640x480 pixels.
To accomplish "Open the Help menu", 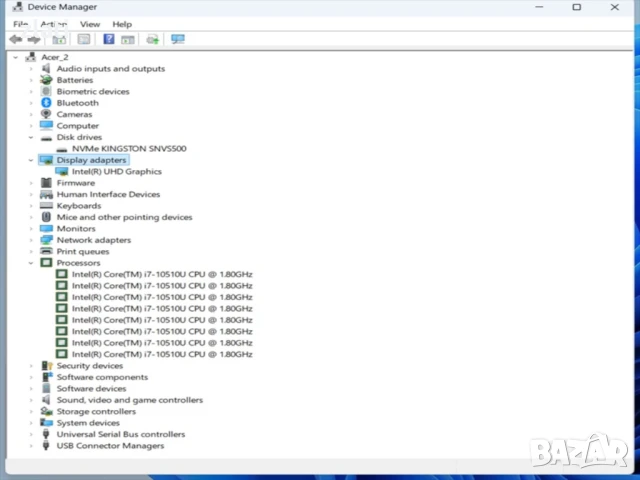I will tap(122, 24).
